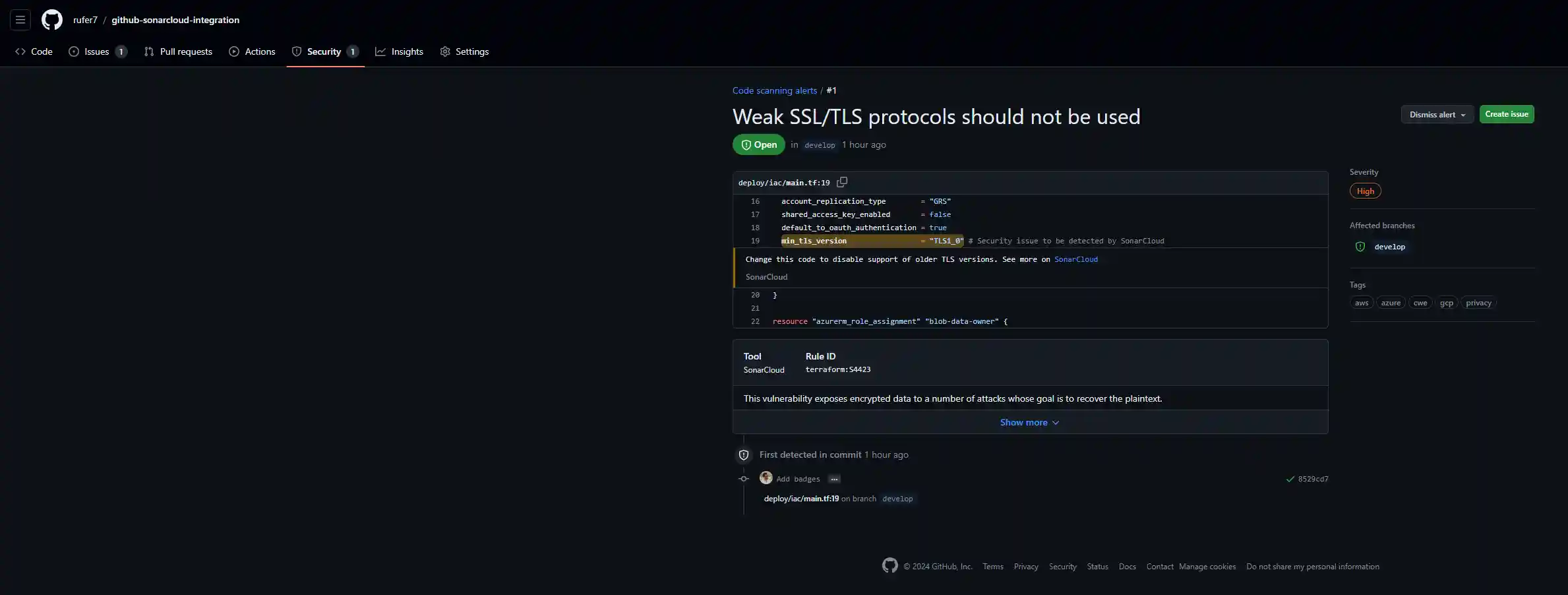
Task: Switch to the Code tab
Action: [x=34, y=51]
